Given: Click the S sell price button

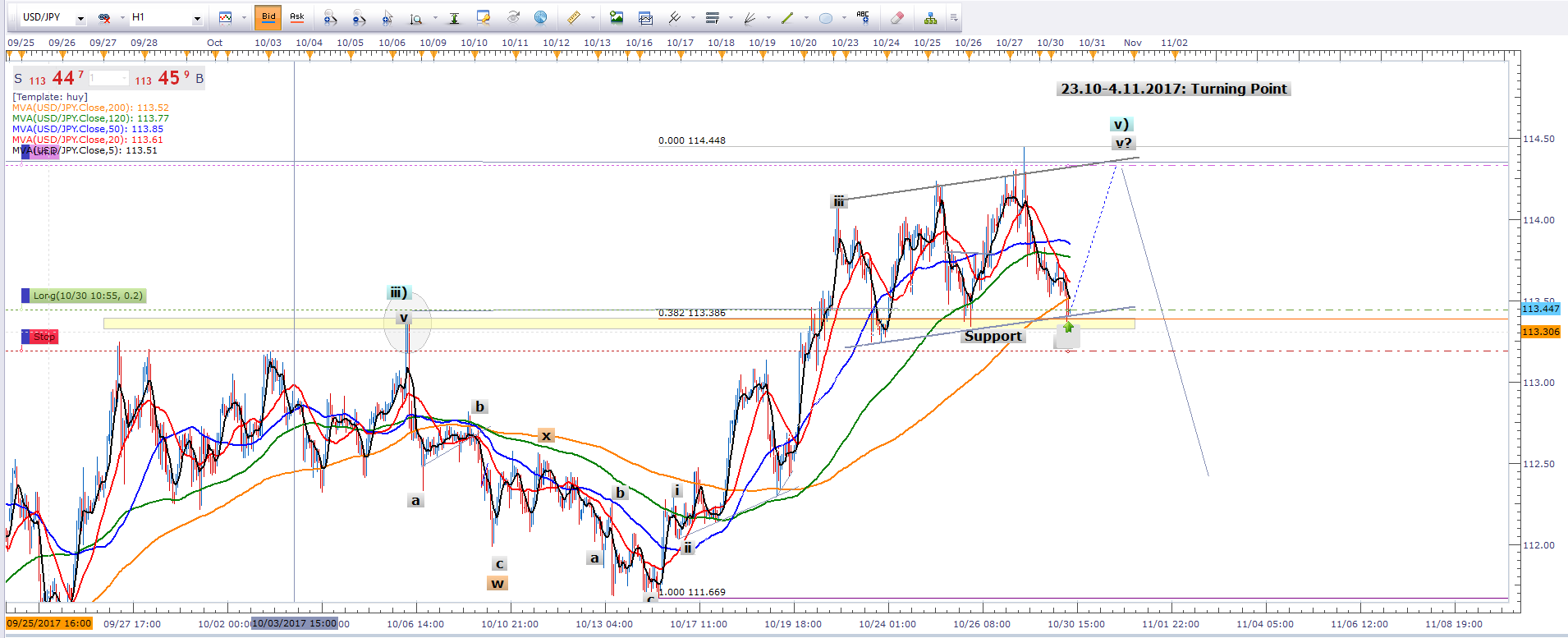Looking at the screenshot, I should (18, 79).
